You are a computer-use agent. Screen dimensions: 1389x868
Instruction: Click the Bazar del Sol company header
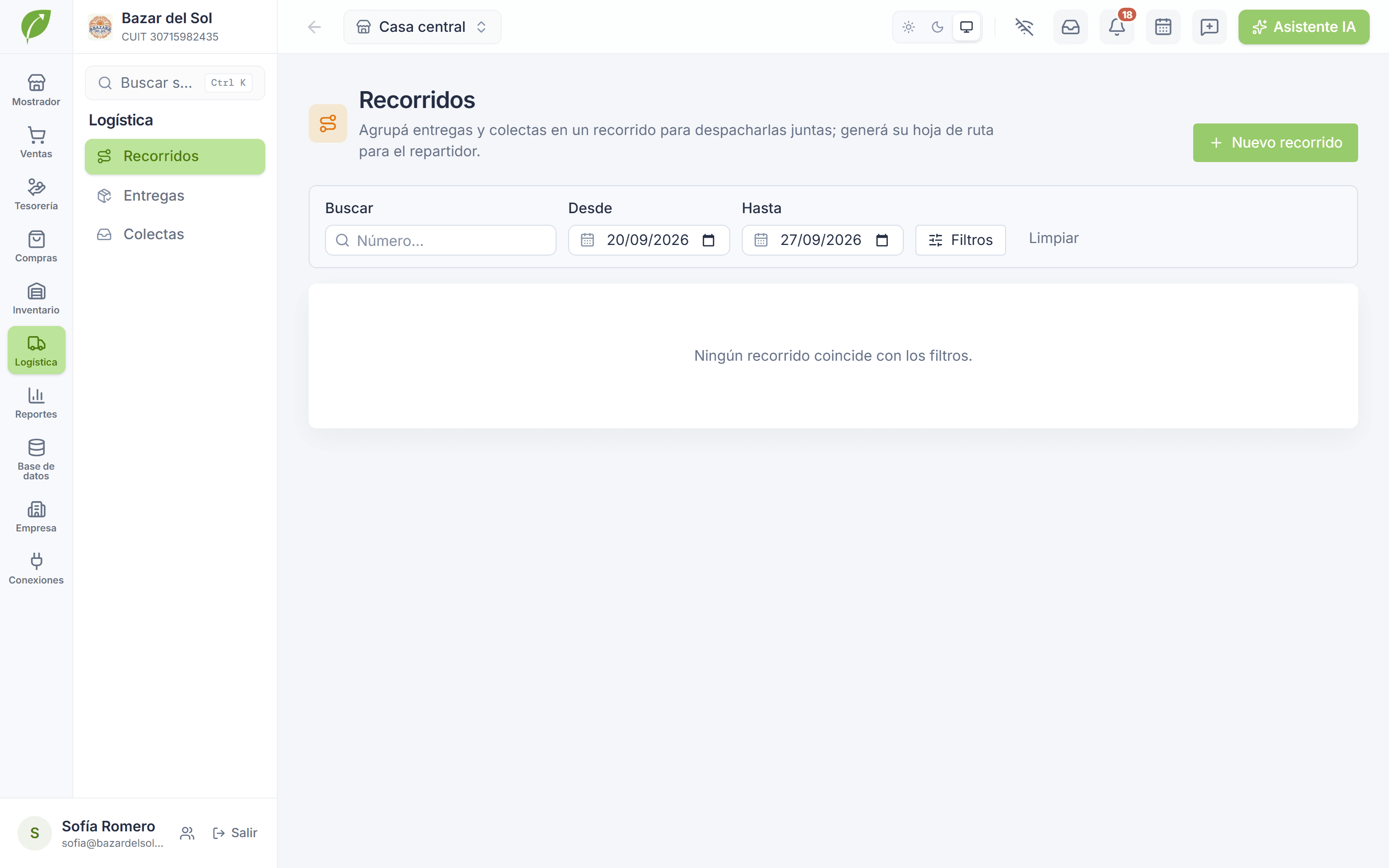pyautogui.click(x=175, y=27)
